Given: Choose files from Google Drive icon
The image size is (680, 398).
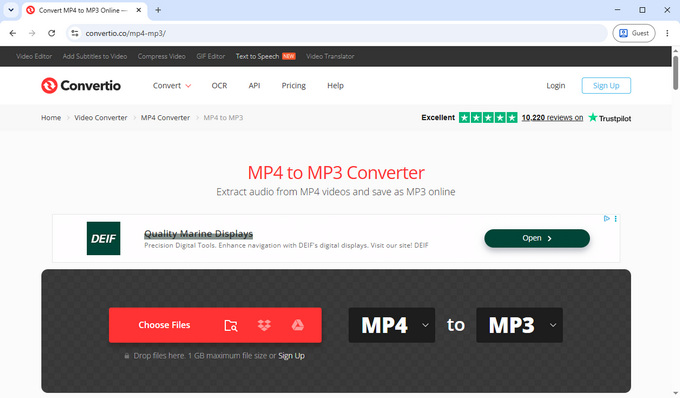Looking at the screenshot, I should tap(298, 325).
